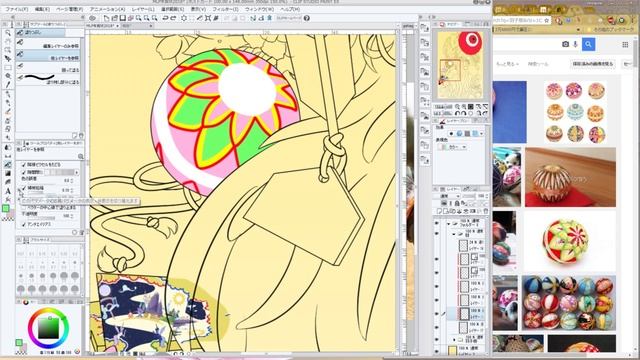Select the 他レイヤーを参照 fill sub tool
Image resolution: width=640 pixels, height=360 pixels.
[x=48, y=56]
